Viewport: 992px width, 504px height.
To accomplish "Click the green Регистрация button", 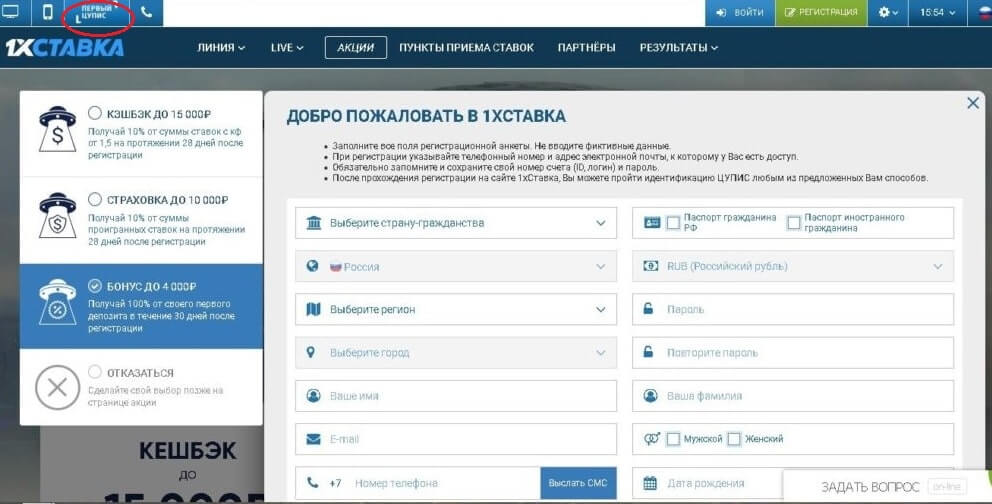I will 821,12.
